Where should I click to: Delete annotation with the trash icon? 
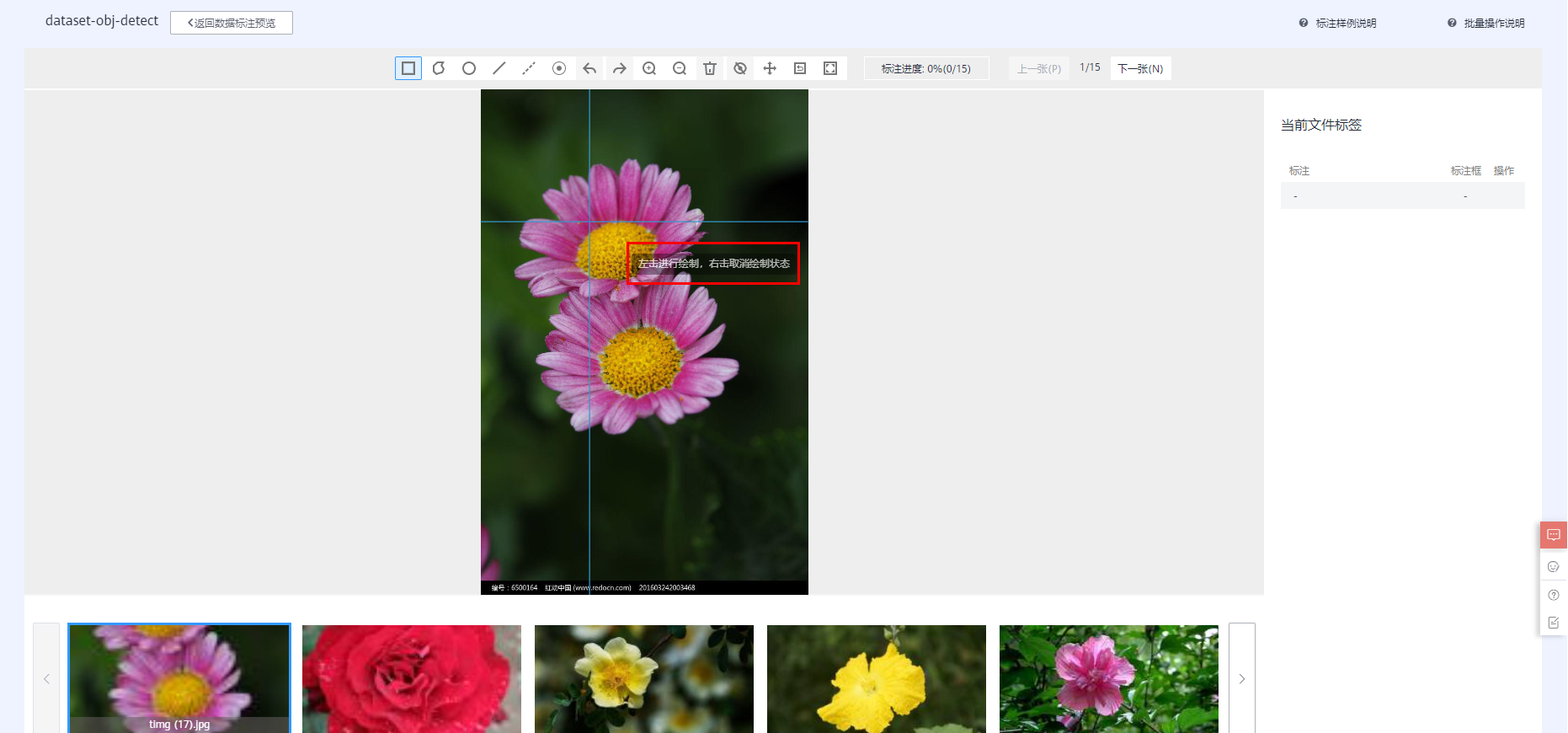coord(710,68)
